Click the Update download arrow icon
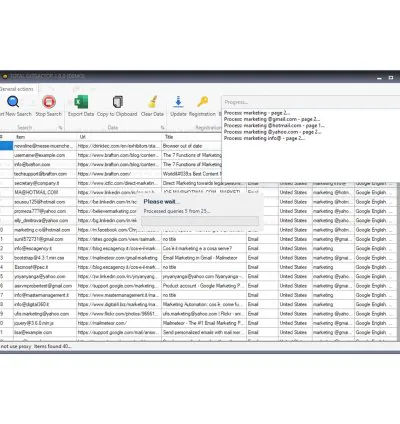The image size is (400, 424). click(x=178, y=102)
